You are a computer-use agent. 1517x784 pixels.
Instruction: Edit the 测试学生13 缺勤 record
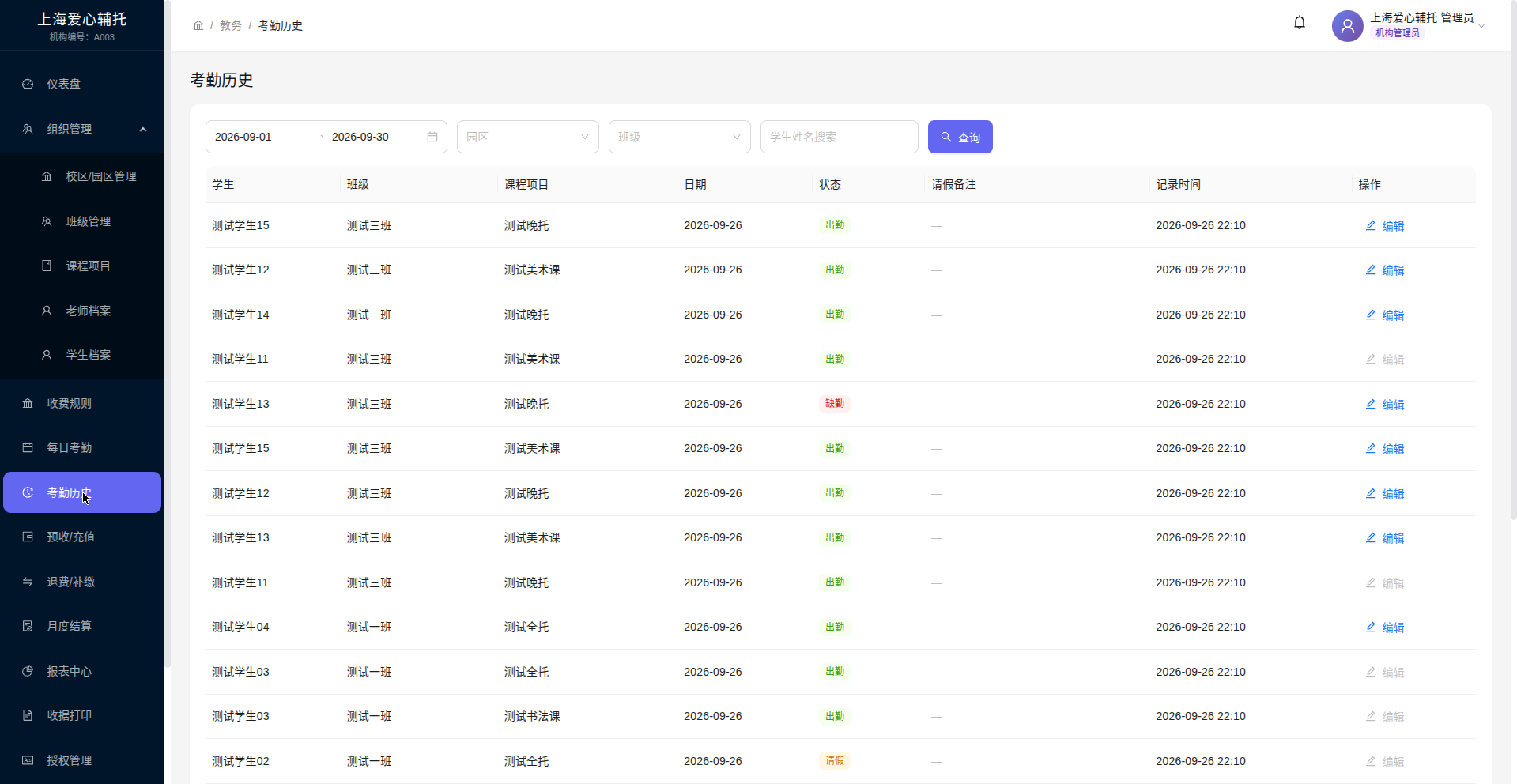point(1385,405)
